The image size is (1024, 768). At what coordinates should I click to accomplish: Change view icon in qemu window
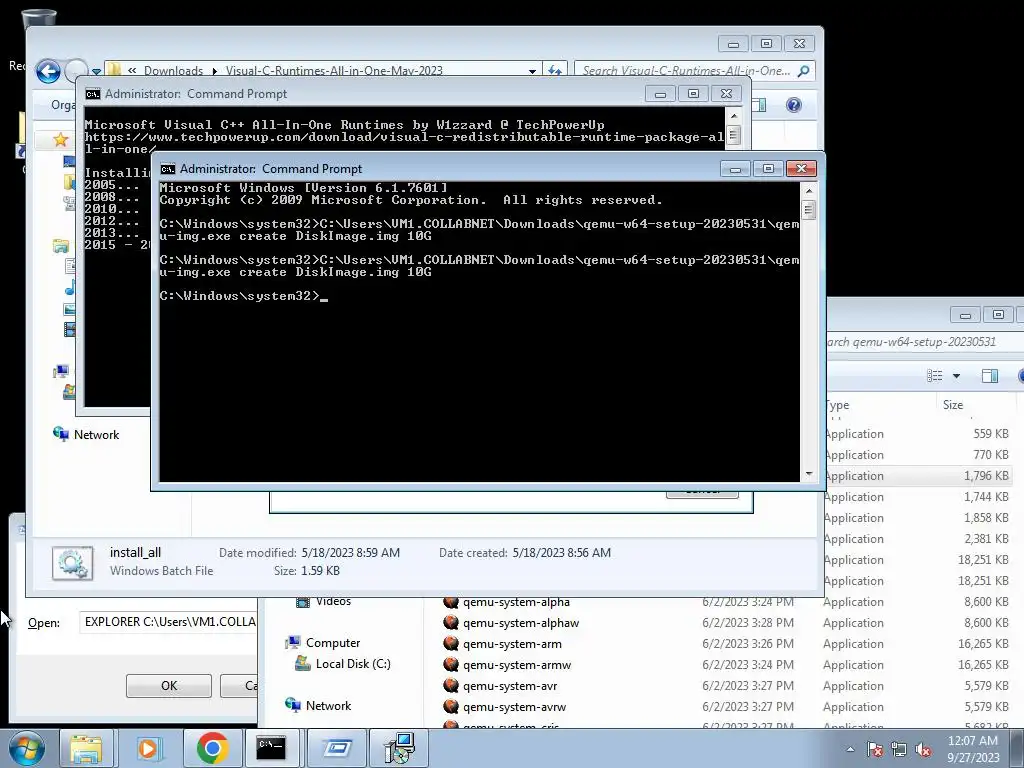[935, 376]
